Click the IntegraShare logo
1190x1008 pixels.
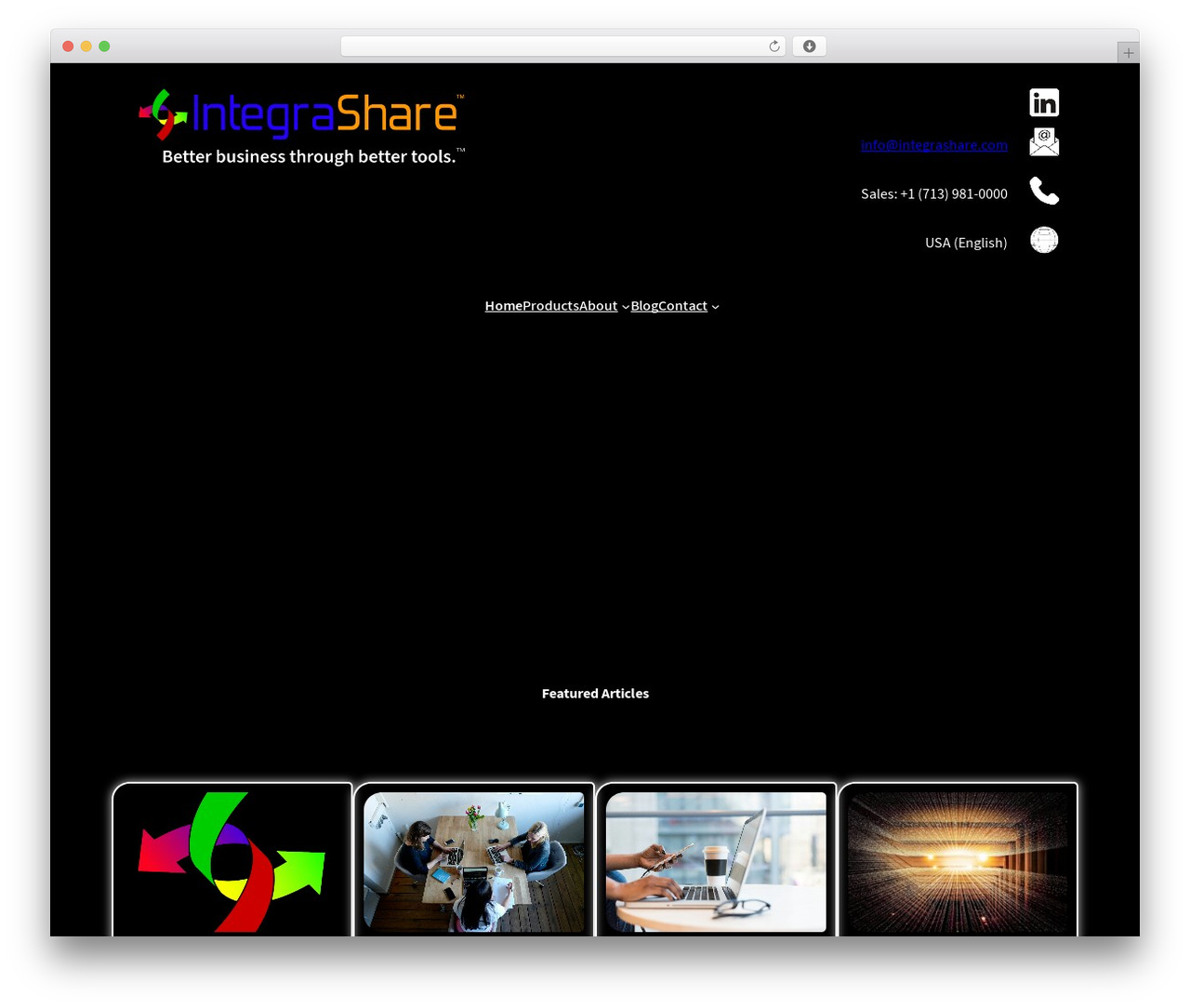click(302, 114)
